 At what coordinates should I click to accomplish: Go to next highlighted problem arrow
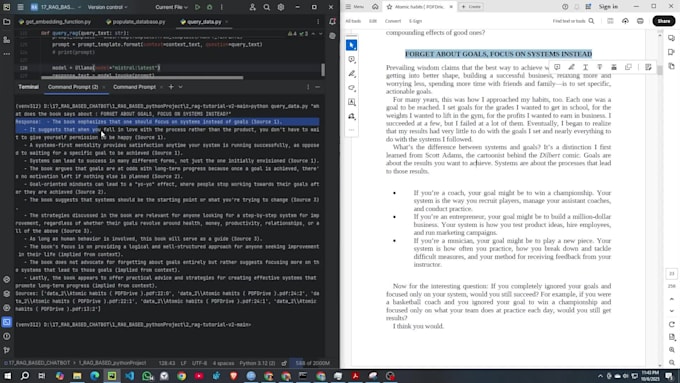pyautogui.click(x=321, y=33)
